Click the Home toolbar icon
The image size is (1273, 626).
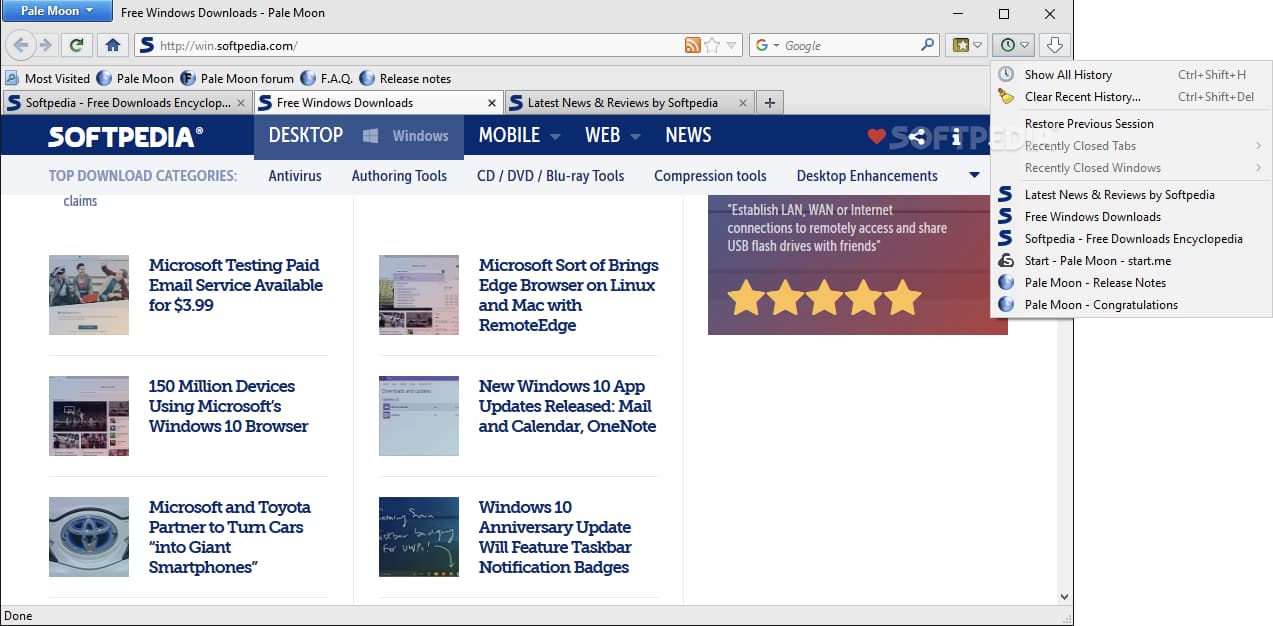click(x=112, y=45)
